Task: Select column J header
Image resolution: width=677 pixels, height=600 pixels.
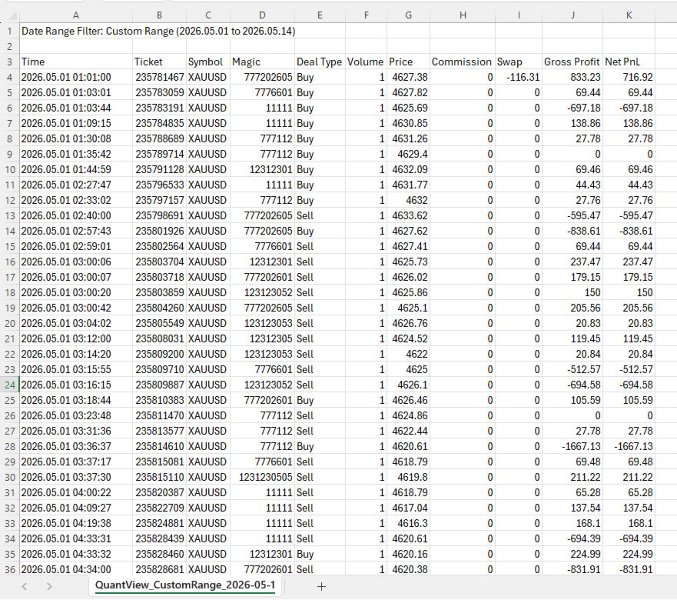Action: tap(573, 16)
